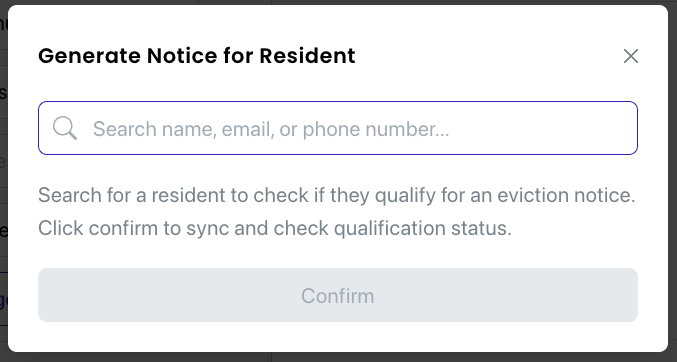Click the 'phone number...' part of the placeholder

pos(376,129)
